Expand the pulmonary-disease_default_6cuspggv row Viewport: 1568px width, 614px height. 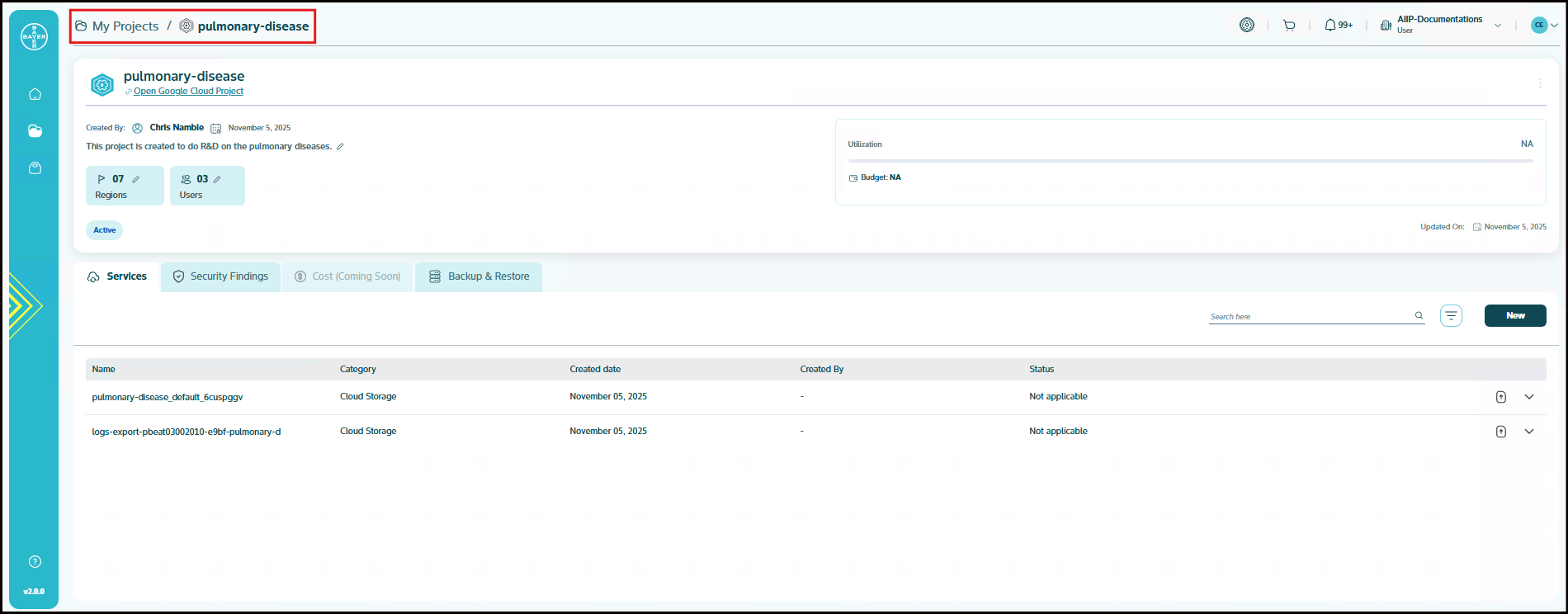pos(1529,397)
